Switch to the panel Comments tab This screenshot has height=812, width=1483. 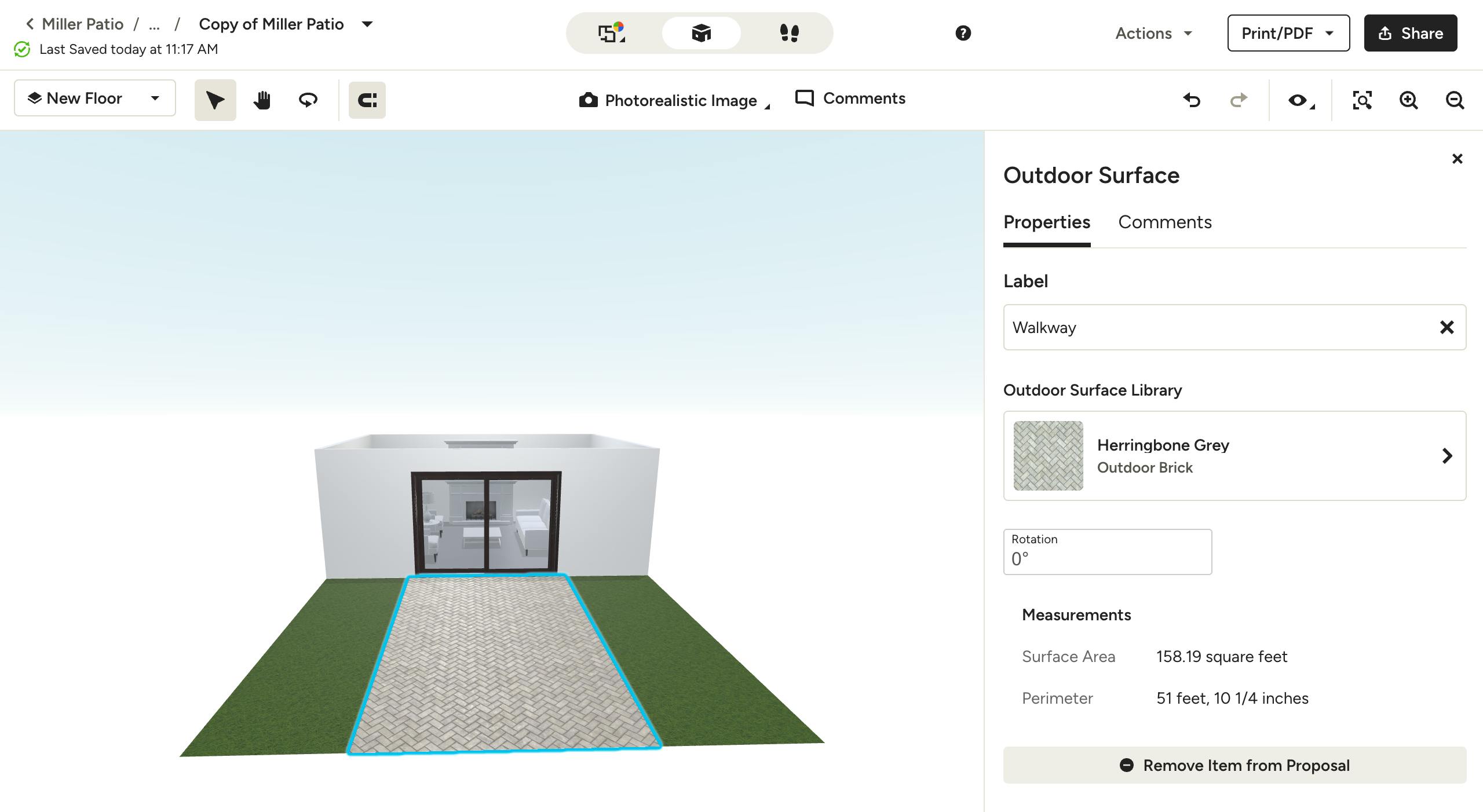tap(1164, 222)
